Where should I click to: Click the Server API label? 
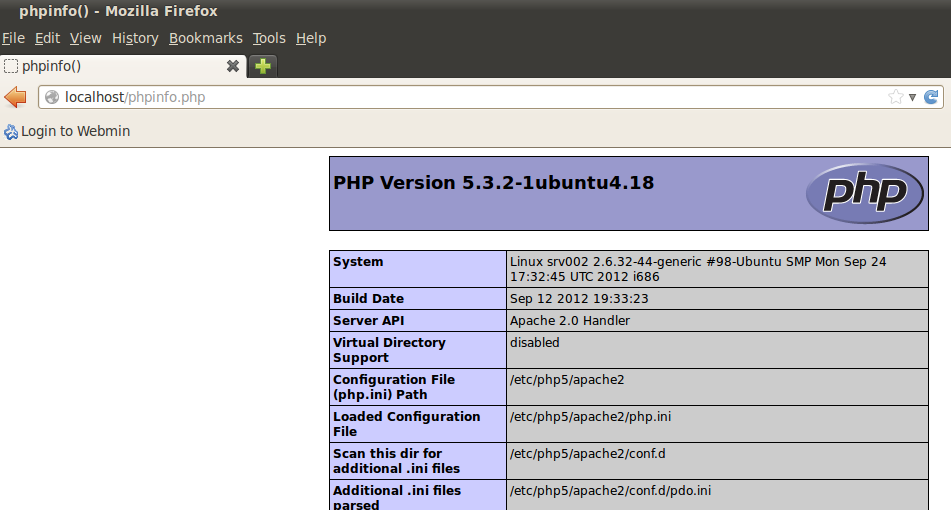368,320
